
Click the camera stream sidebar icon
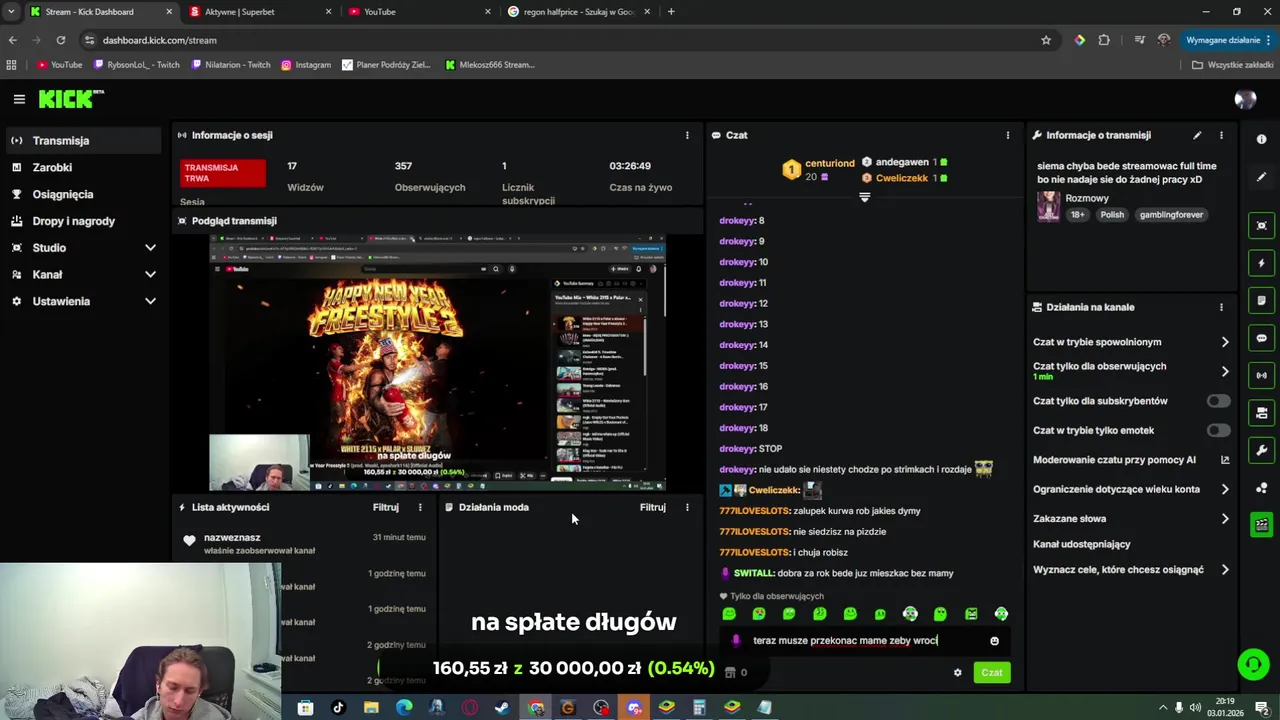(1261, 412)
